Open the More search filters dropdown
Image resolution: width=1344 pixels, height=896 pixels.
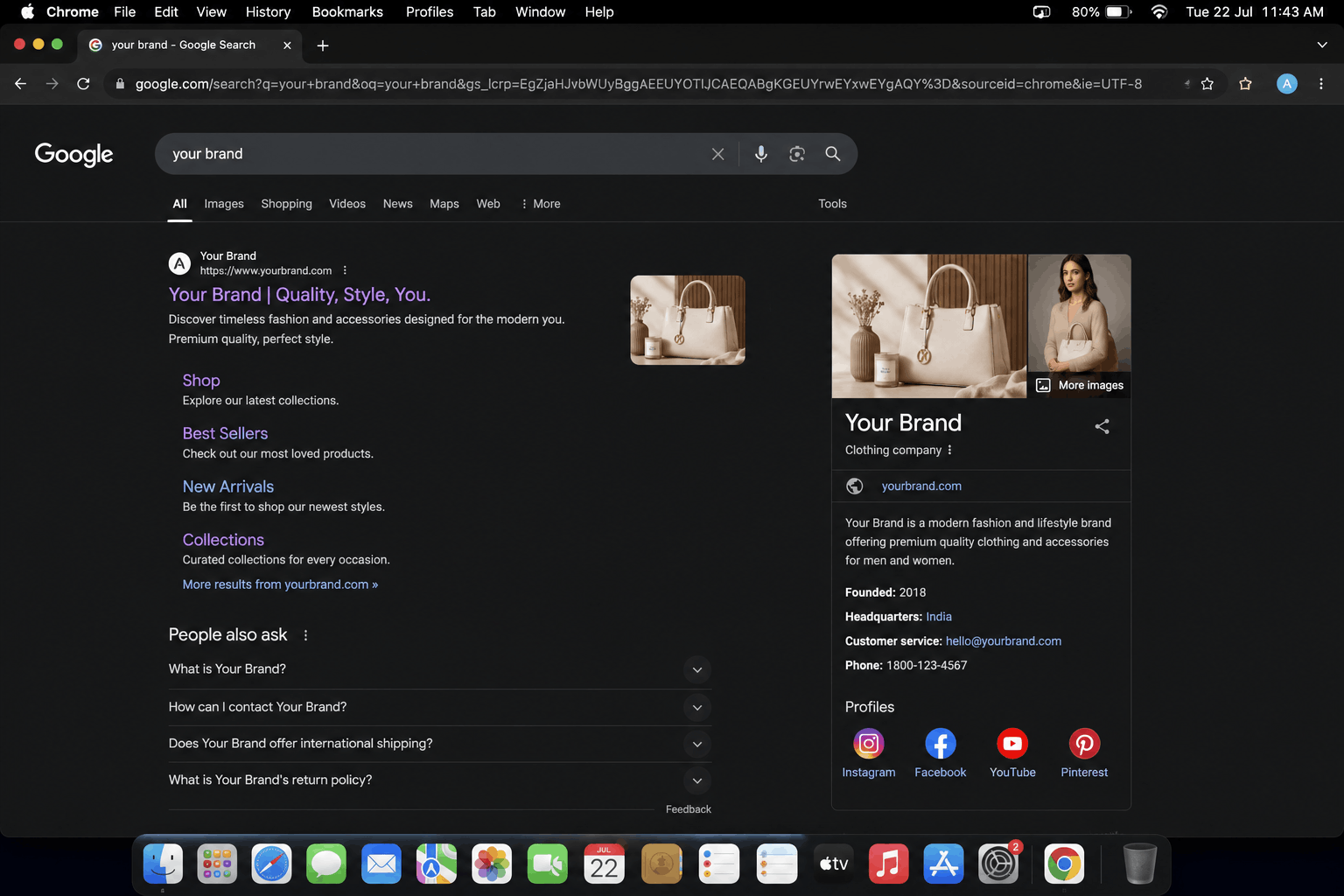(x=540, y=204)
